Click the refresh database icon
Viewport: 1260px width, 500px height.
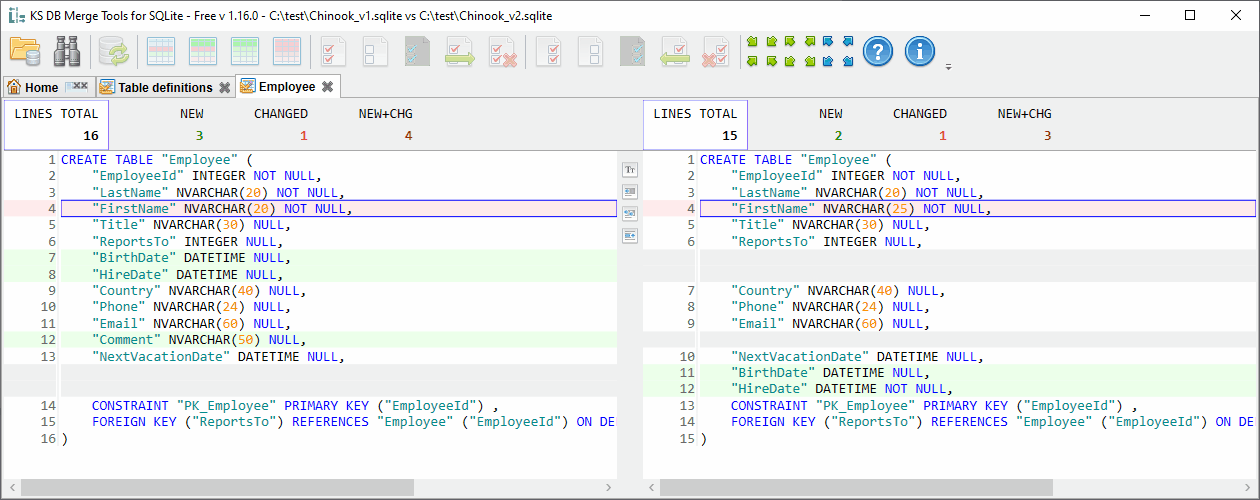pyautogui.click(x=113, y=50)
